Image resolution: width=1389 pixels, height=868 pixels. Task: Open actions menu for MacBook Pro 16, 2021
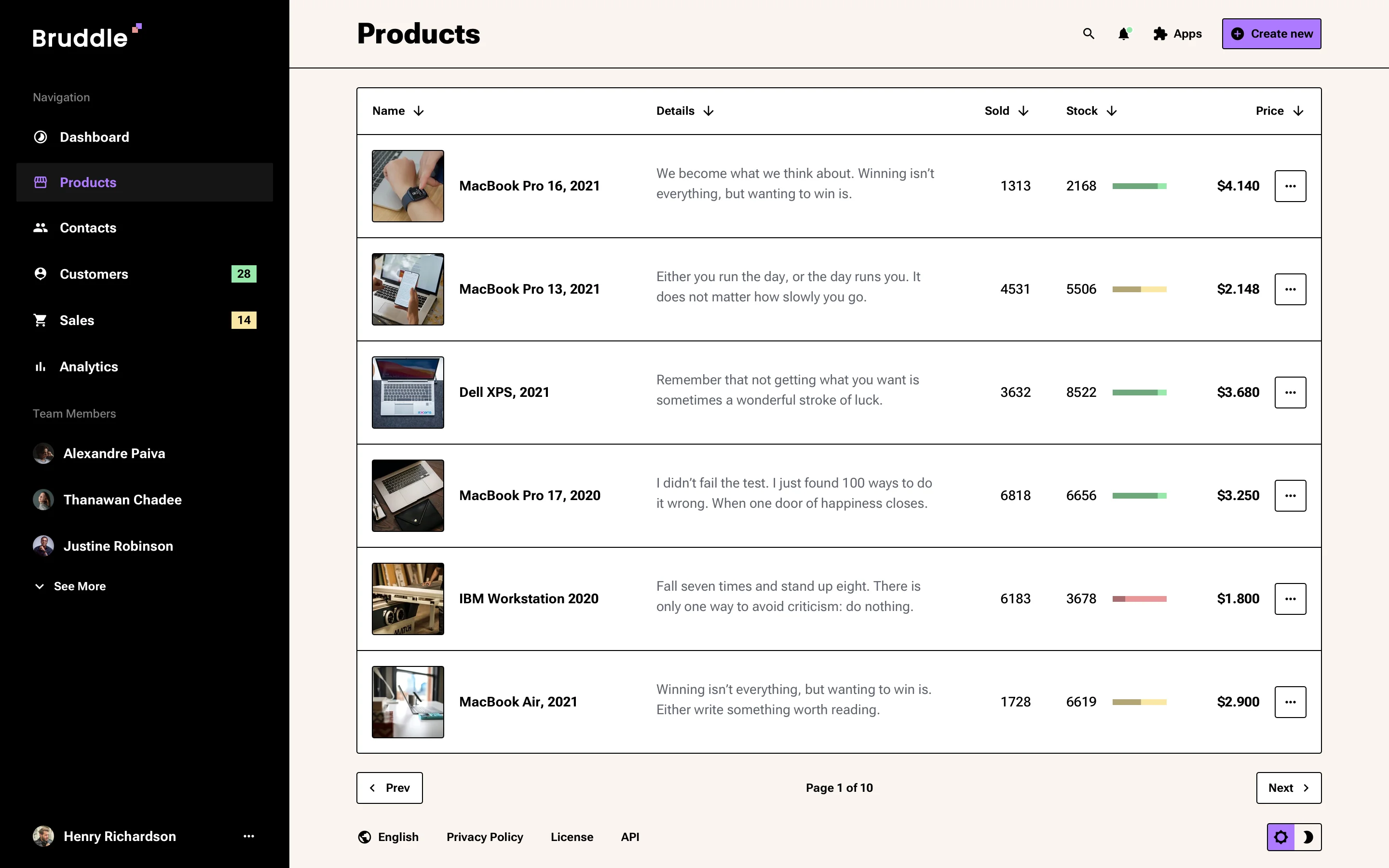1290,186
